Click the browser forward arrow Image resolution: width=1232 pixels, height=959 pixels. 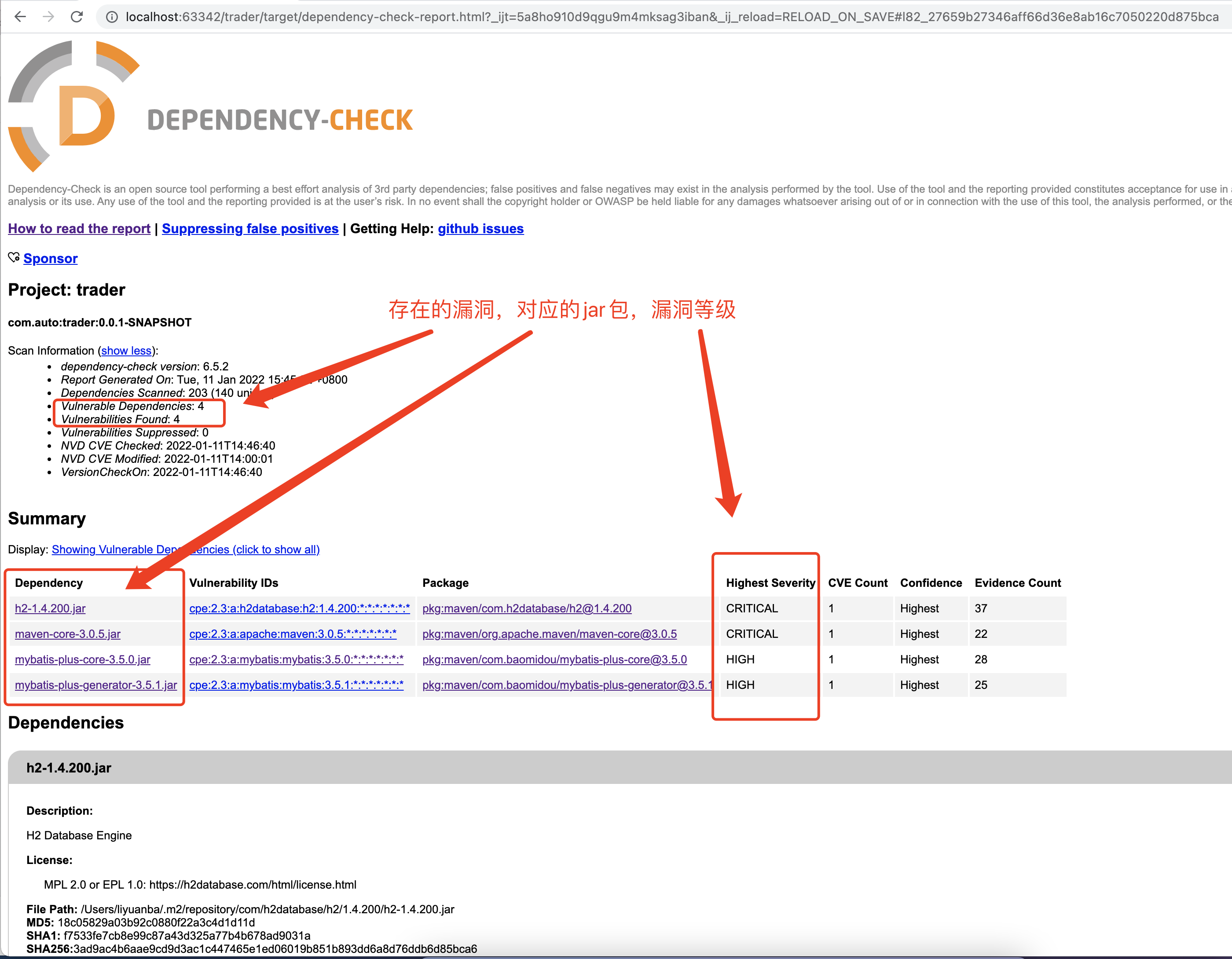[x=48, y=17]
